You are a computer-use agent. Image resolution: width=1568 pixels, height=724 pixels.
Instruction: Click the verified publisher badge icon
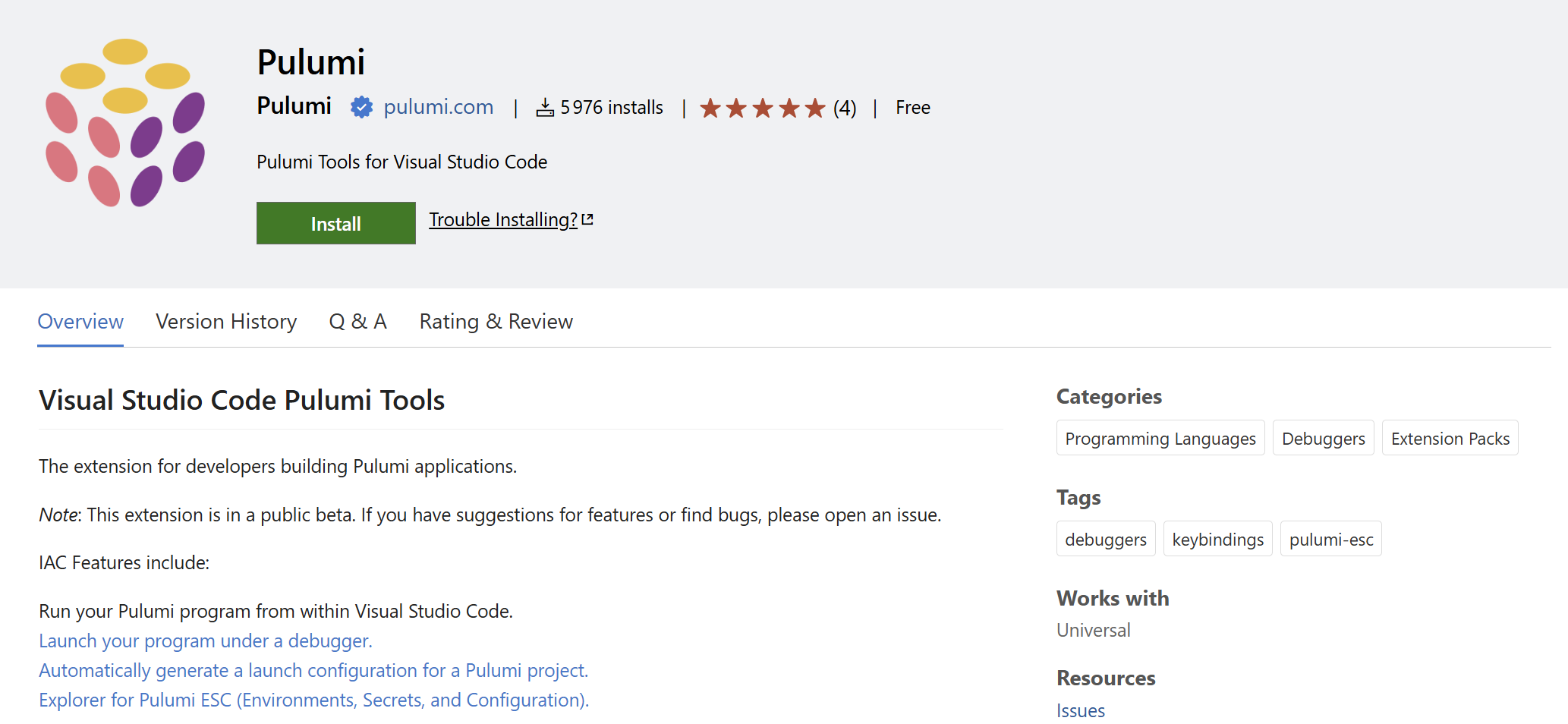click(x=361, y=107)
